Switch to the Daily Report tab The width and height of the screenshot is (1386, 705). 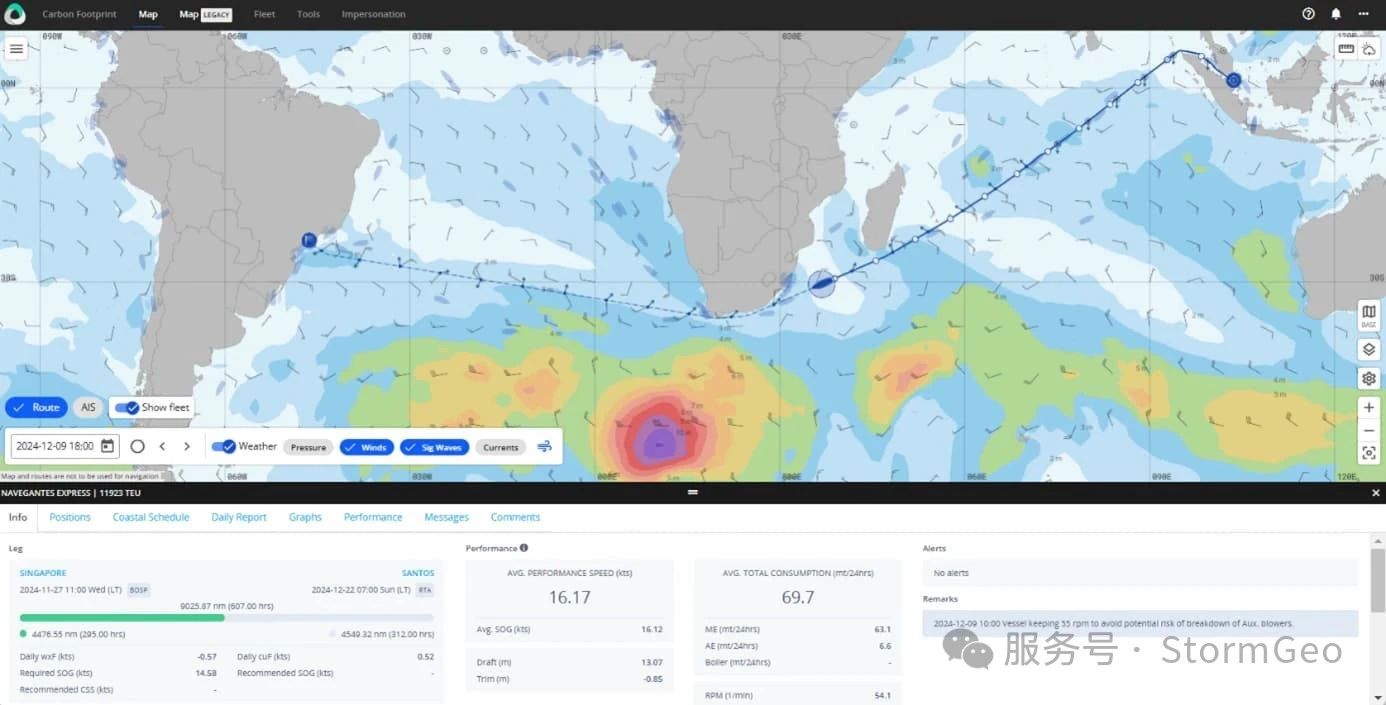tap(239, 517)
